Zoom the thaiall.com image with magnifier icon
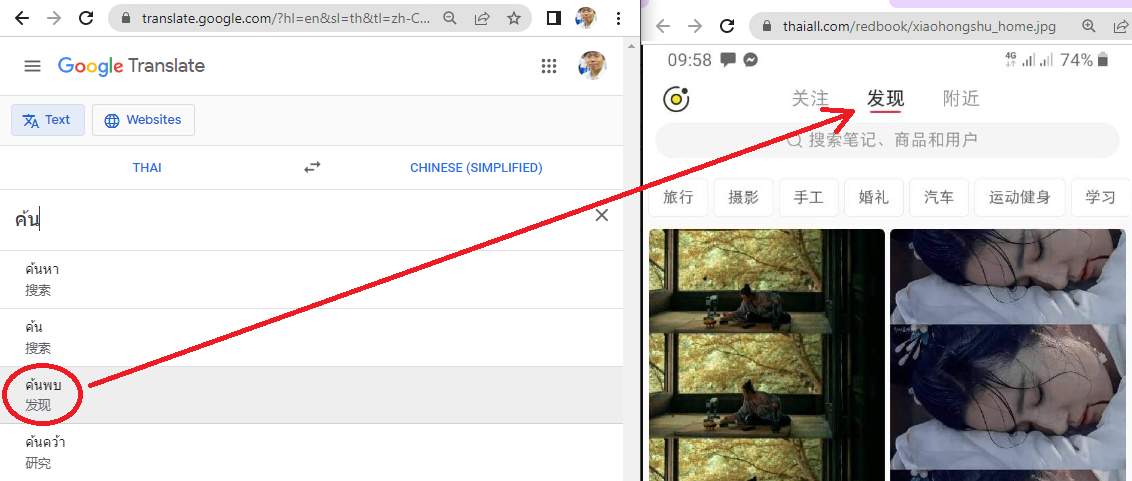1132x481 pixels. pyautogui.click(x=1089, y=26)
